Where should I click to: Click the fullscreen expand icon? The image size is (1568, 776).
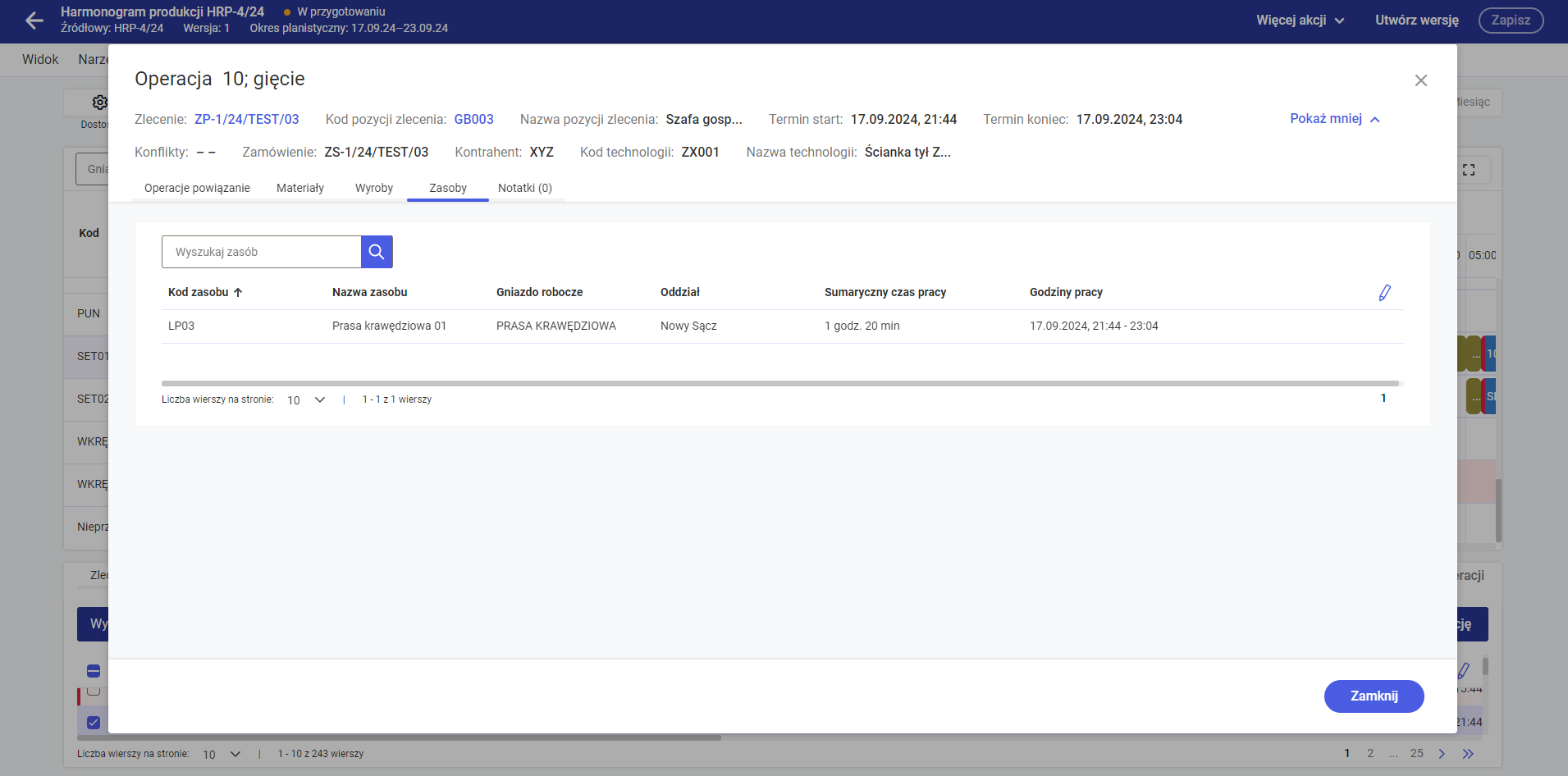pos(1469,170)
